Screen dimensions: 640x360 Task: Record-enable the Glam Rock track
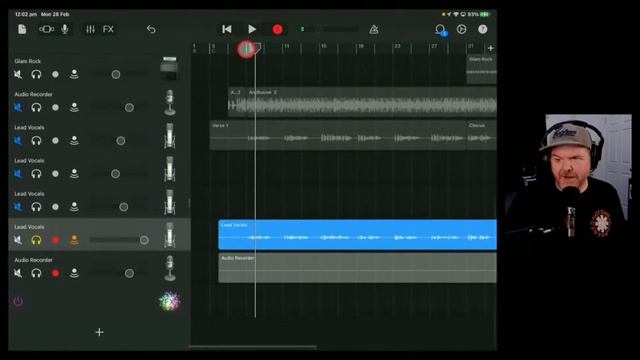point(56,74)
